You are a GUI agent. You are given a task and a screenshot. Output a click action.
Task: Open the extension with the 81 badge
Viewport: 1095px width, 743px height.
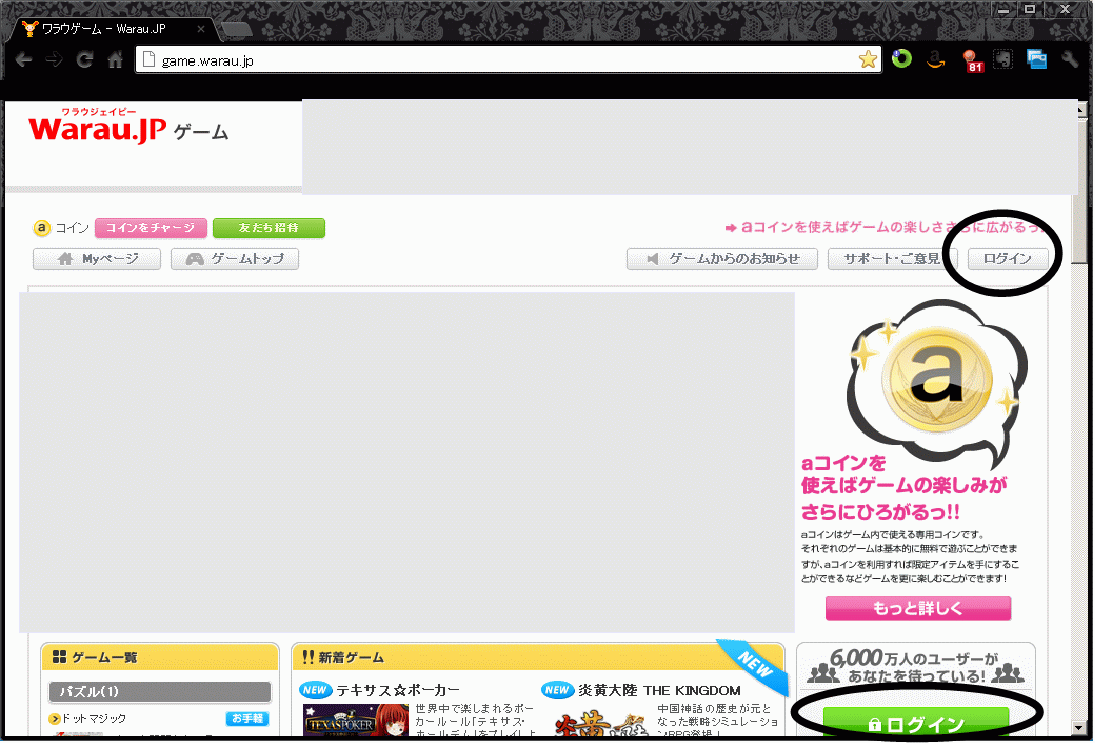coord(972,61)
